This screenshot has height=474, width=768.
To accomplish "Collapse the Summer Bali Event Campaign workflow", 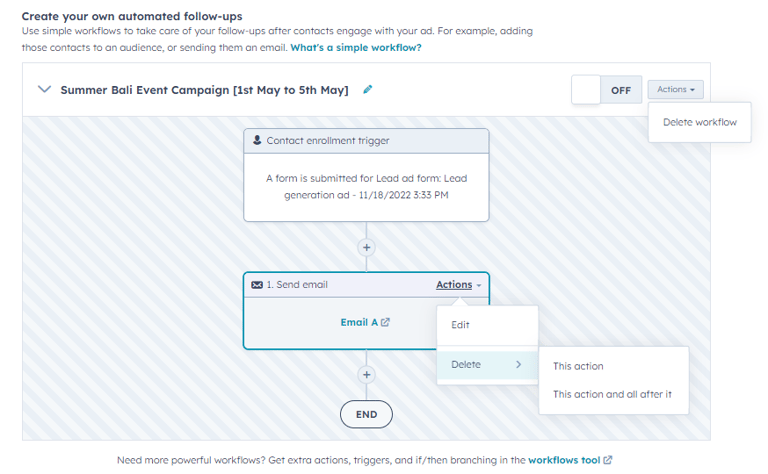I will (44, 90).
